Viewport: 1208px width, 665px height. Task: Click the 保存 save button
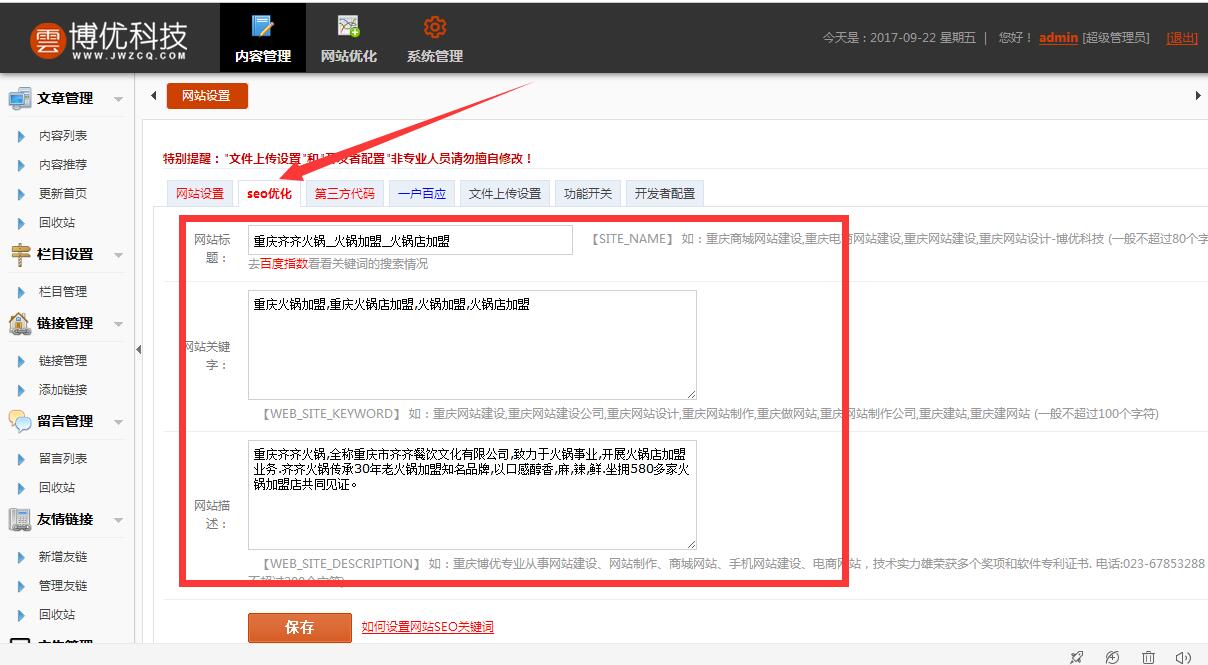click(x=300, y=627)
